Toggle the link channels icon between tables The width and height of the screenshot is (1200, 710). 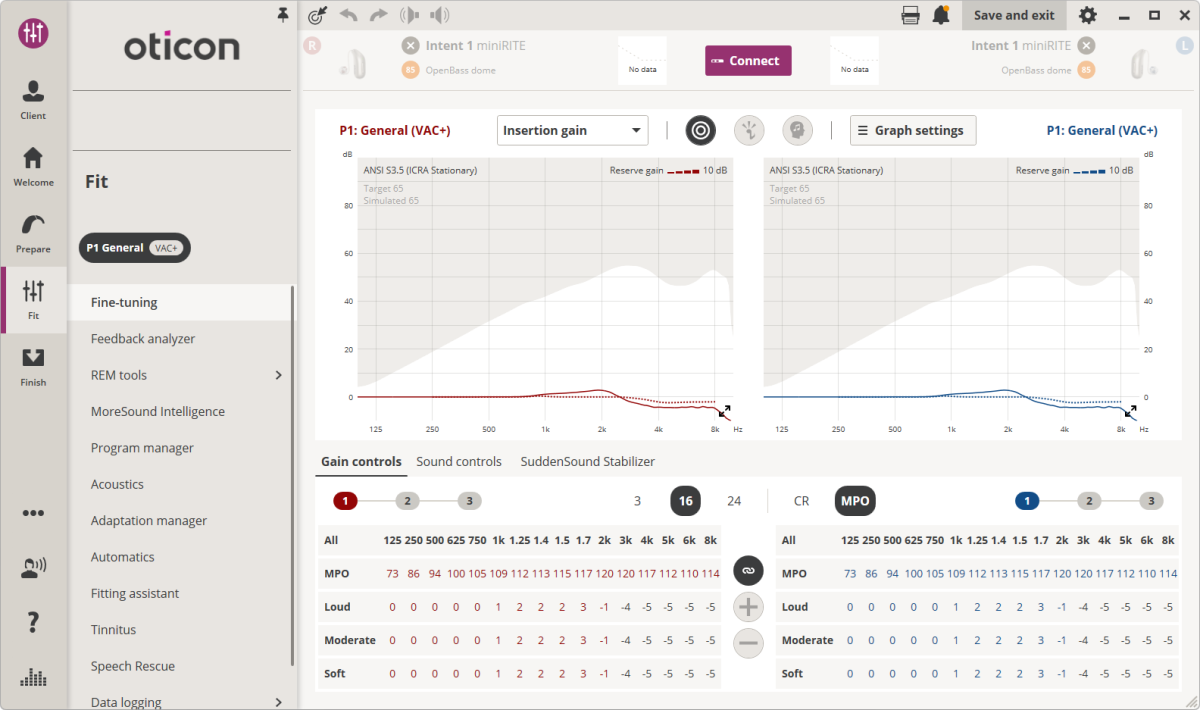tap(747, 570)
